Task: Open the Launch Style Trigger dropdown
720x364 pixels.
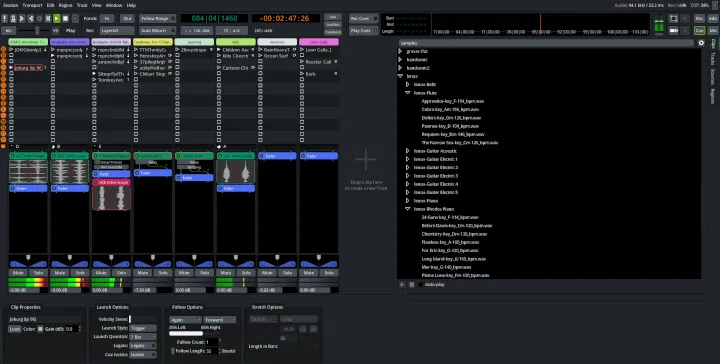Action: [143, 328]
